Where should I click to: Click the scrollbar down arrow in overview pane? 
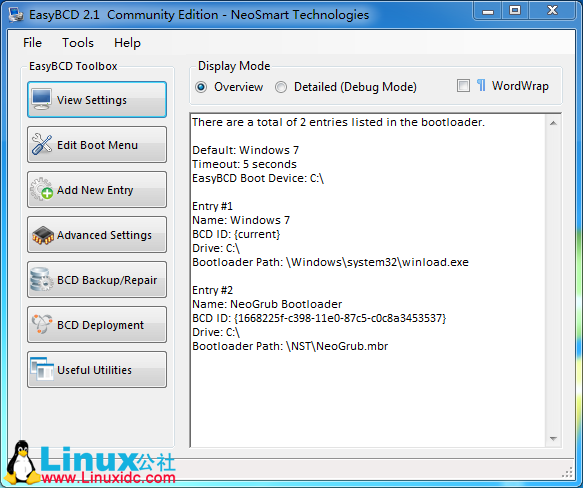[553, 439]
